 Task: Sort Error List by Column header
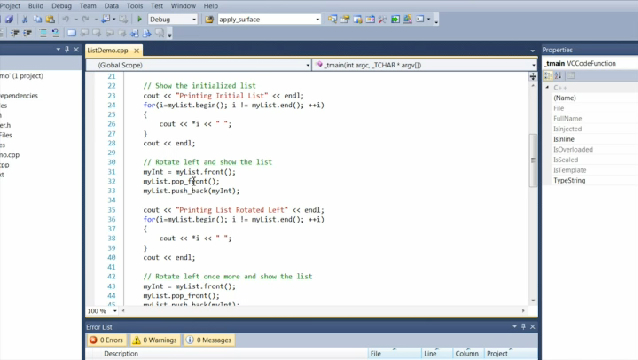pyautogui.click(x=468, y=353)
